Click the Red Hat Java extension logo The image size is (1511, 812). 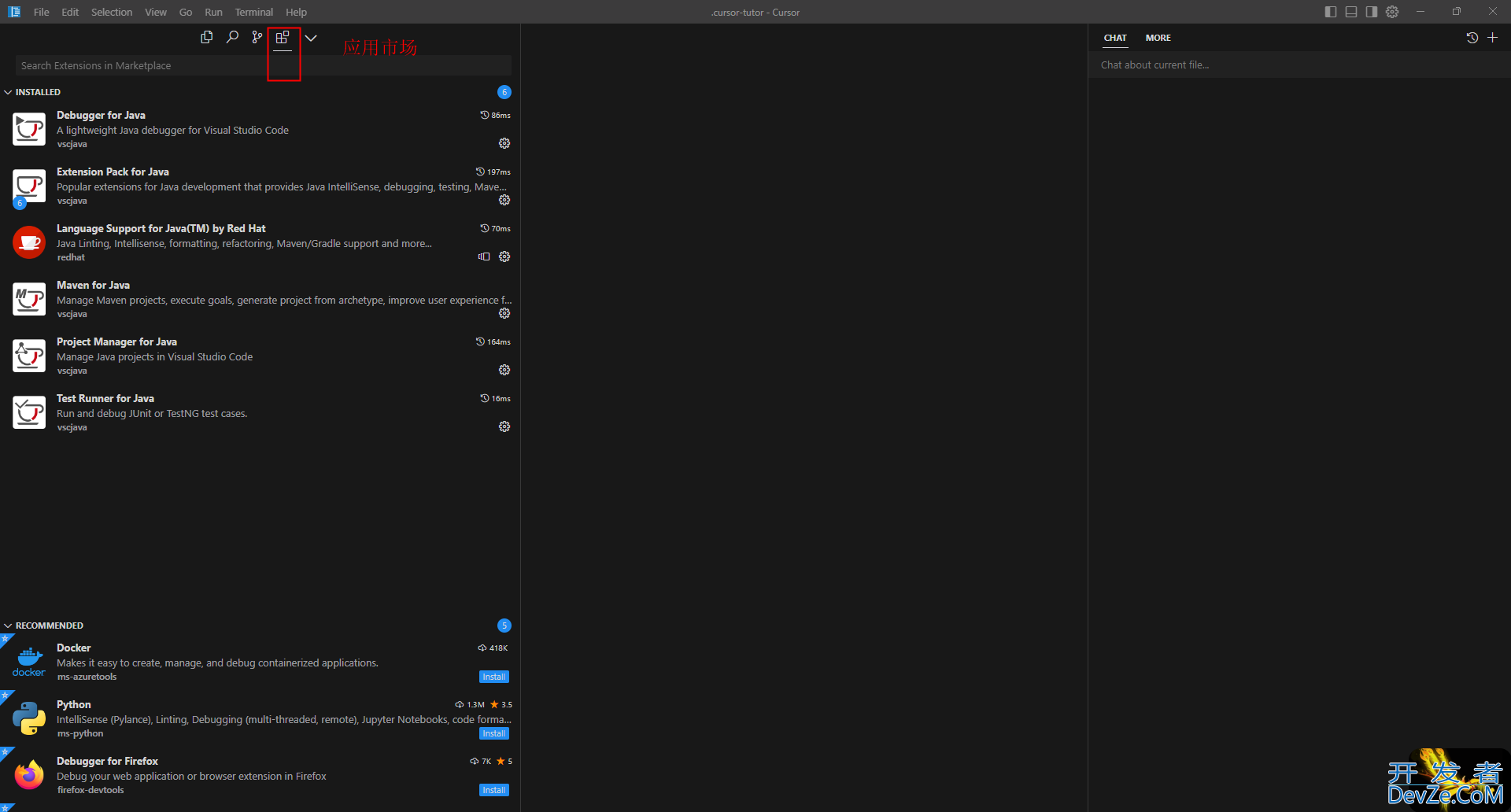point(29,242)
